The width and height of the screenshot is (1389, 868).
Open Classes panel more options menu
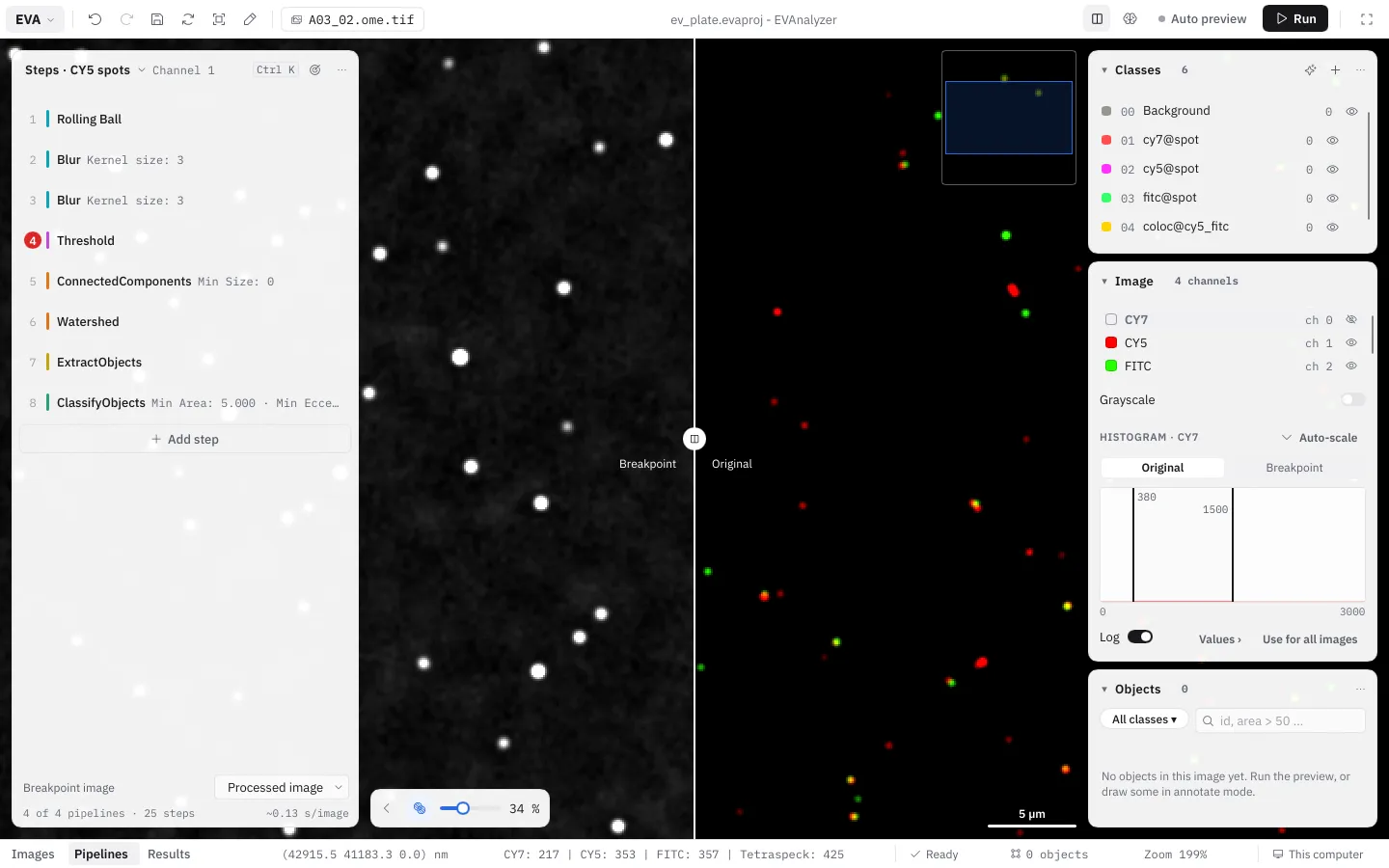click(1360, 69)
